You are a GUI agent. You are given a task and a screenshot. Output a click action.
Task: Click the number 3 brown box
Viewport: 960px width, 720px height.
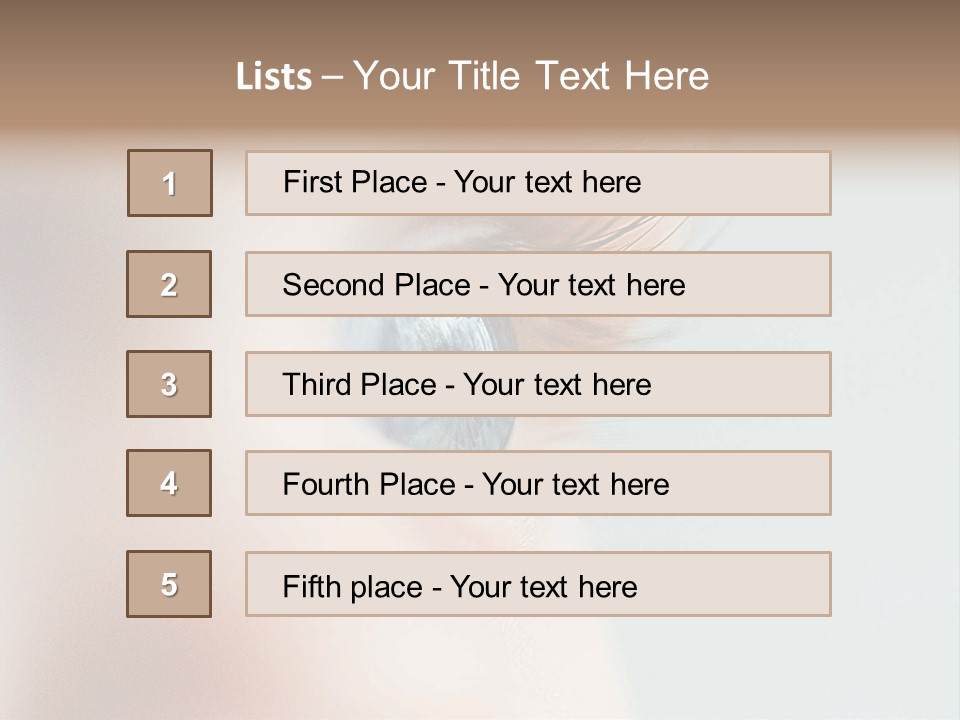pos(169,384)
